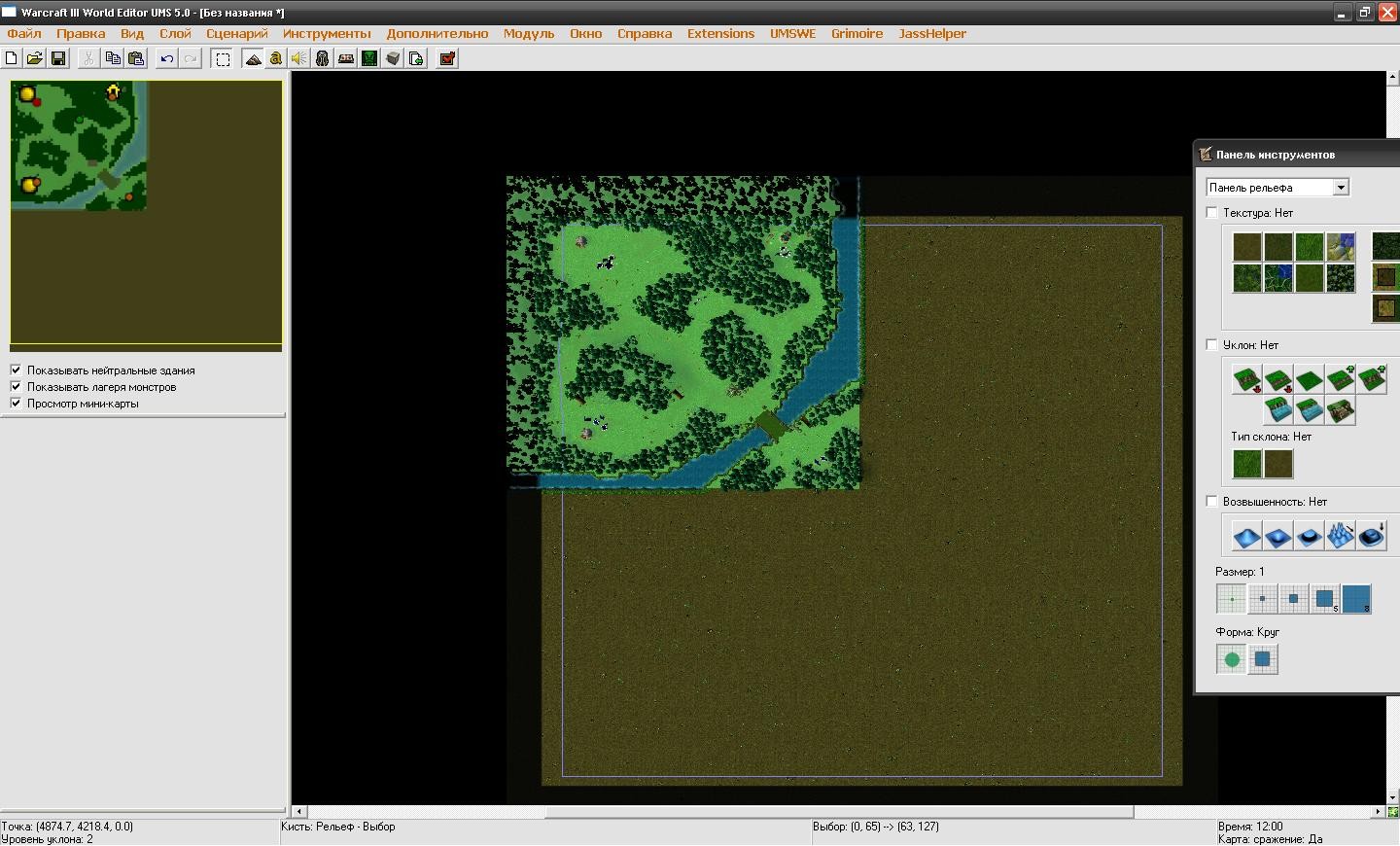Create a new map with the blank page icon
Viewport: 1400px width, 846px height.
(x=12, y=58)
